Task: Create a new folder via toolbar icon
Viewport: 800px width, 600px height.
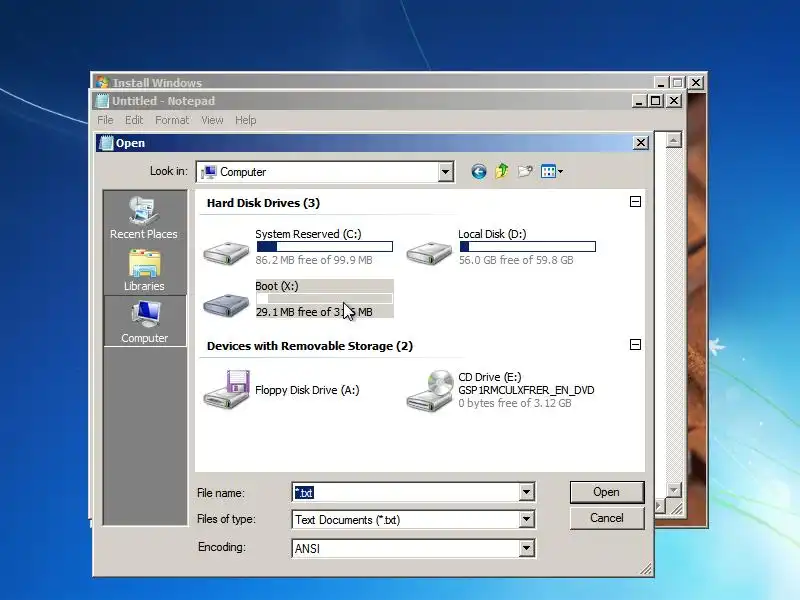Action: pos(525,171)
